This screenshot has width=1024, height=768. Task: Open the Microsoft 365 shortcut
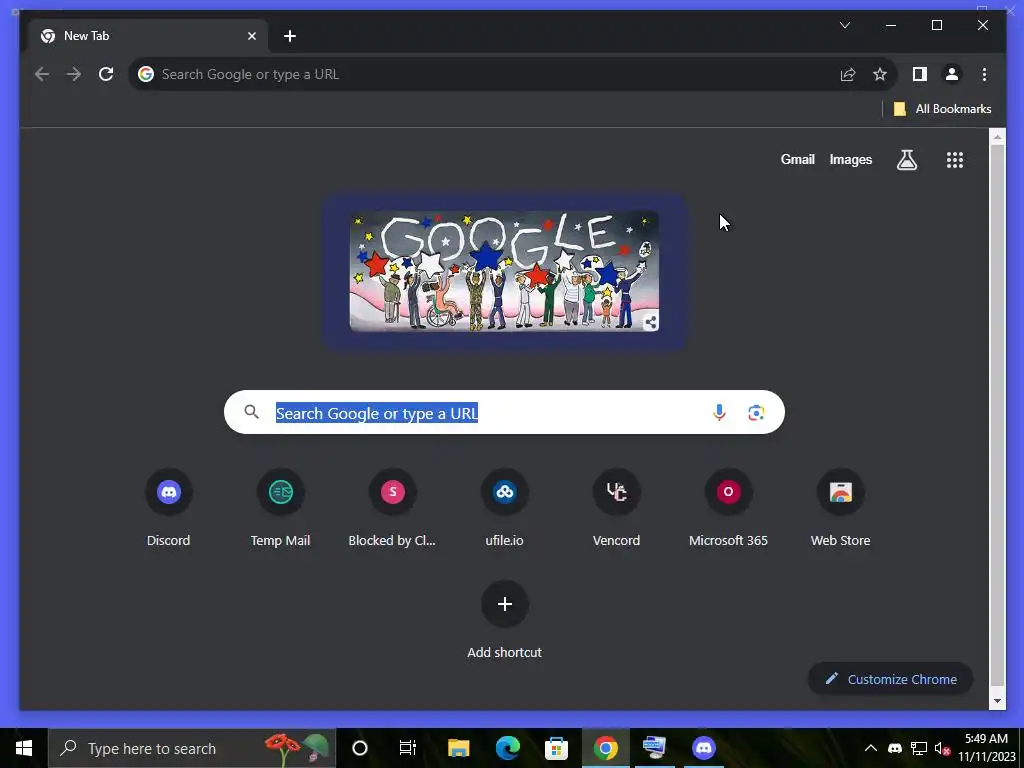[x=728, y=492]
